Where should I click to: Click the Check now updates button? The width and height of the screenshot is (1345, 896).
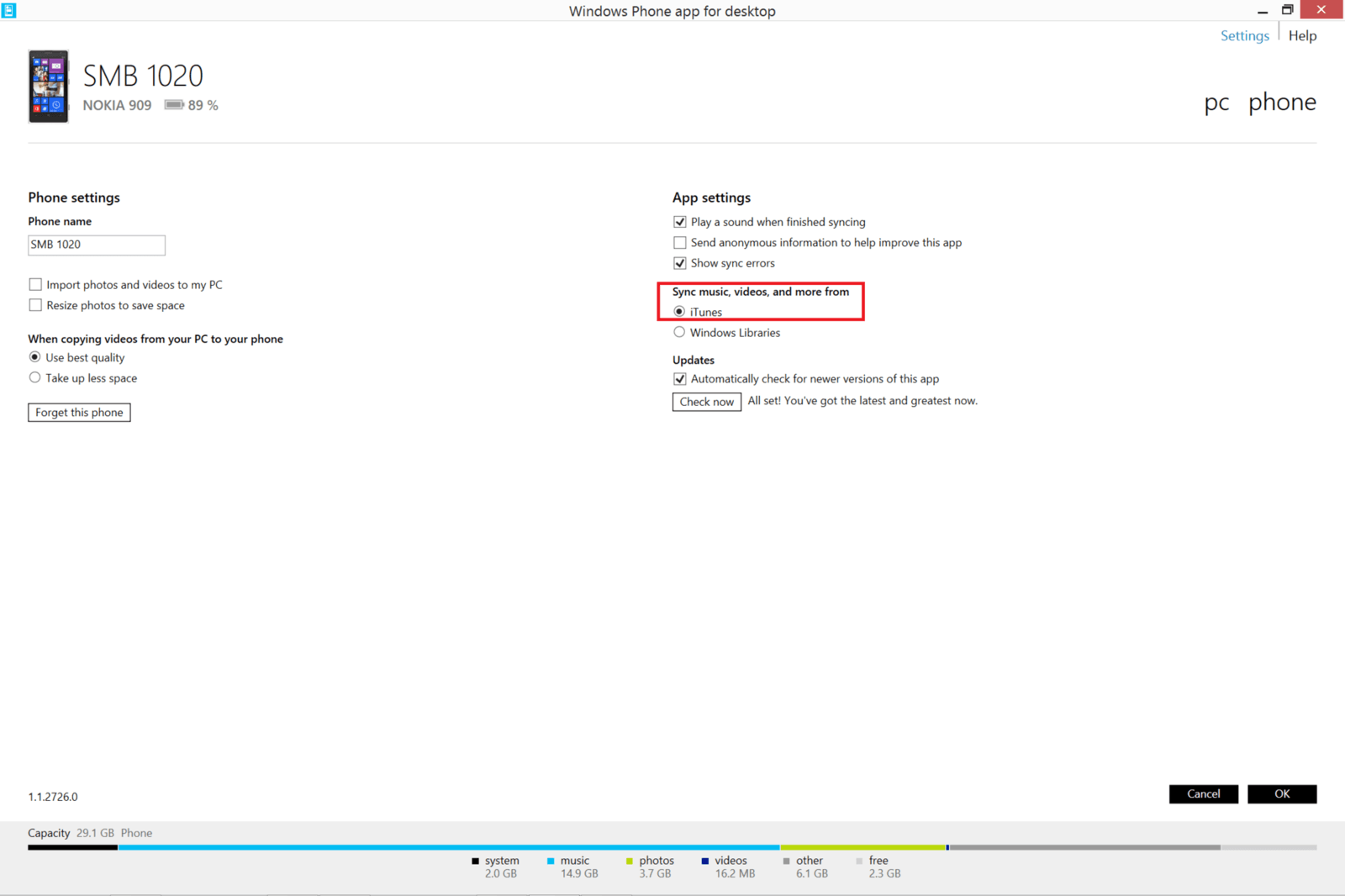(x=706, y=402)
